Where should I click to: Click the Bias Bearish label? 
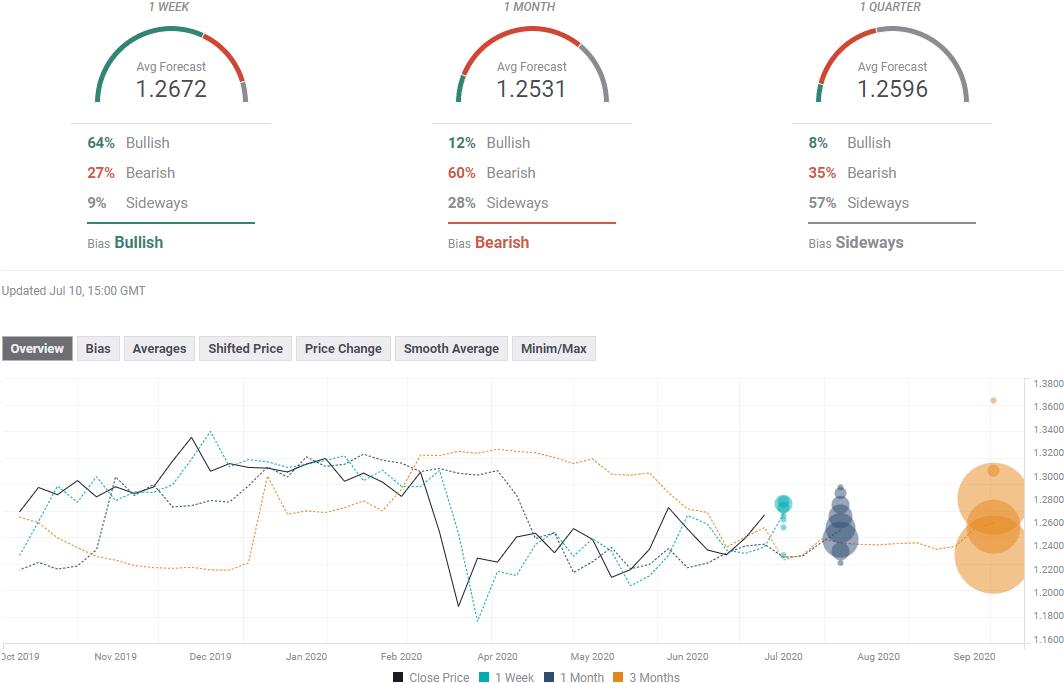coord(489,243)
